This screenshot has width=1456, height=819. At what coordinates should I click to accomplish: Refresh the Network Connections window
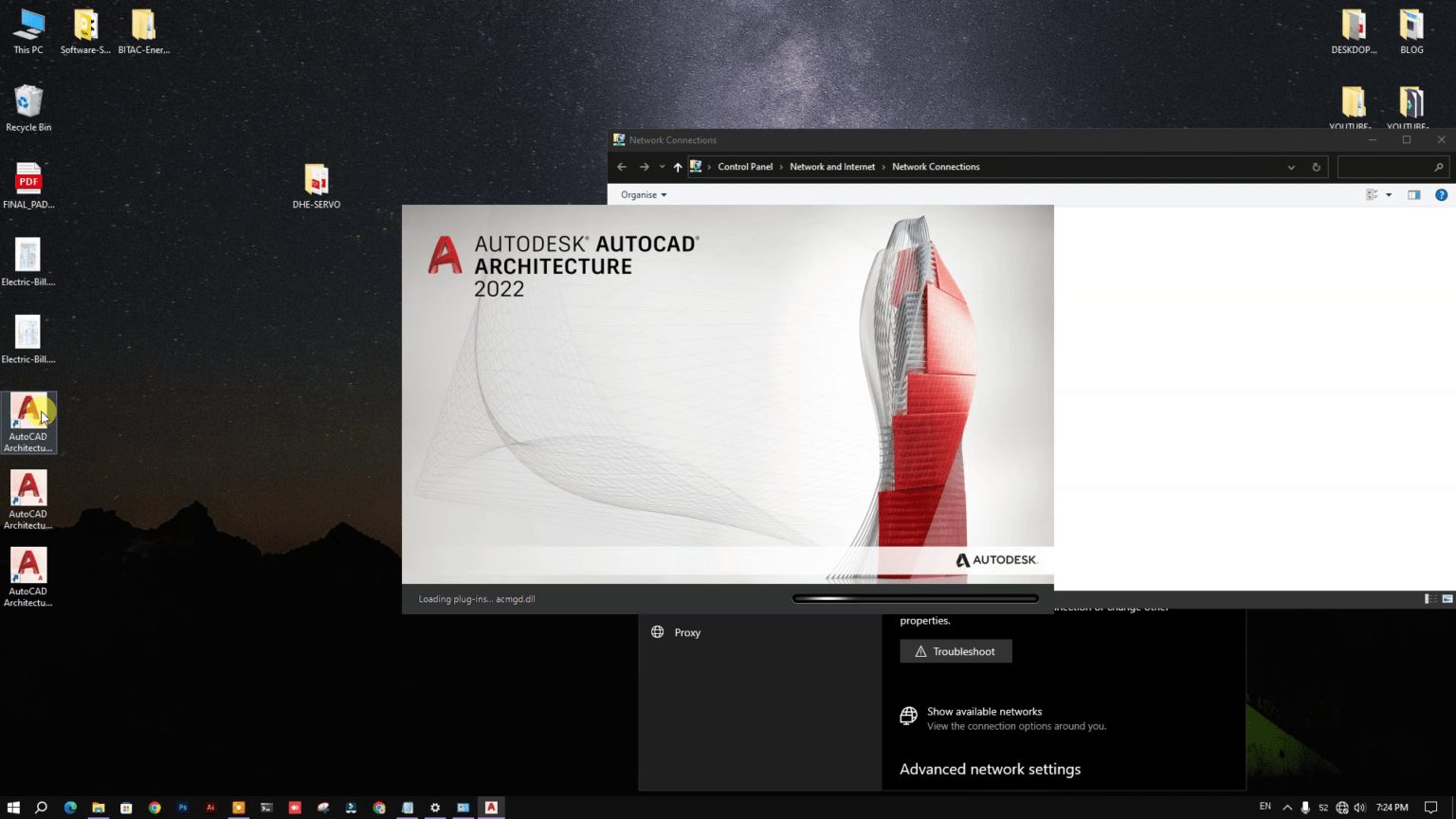coord(1316,166)
